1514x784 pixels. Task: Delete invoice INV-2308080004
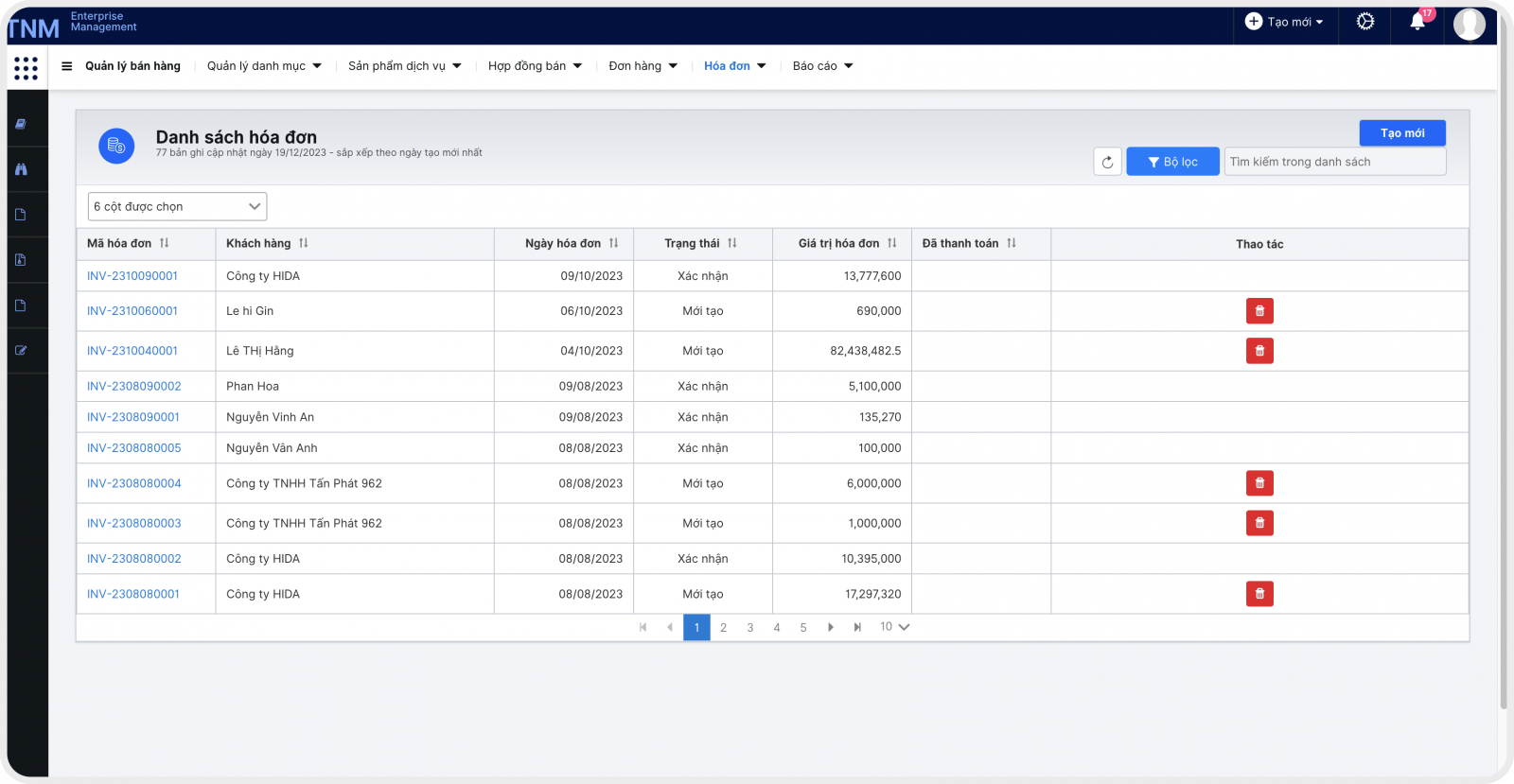1259,483
